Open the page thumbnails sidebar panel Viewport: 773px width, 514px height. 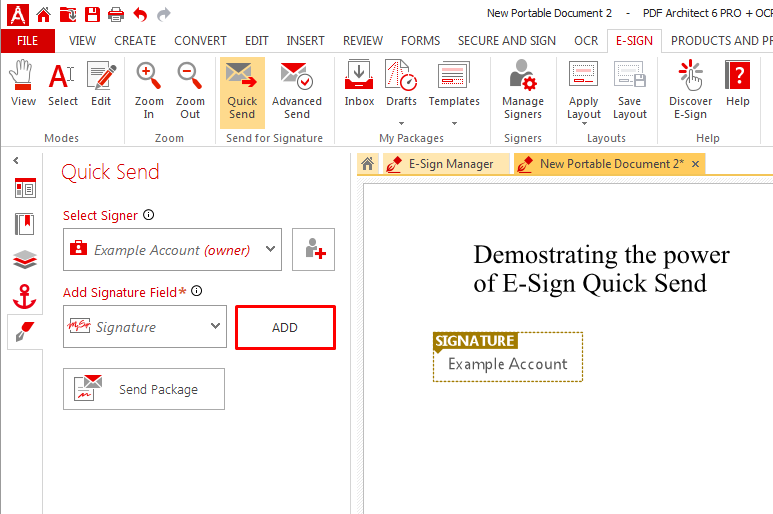[x=25, y=188]
